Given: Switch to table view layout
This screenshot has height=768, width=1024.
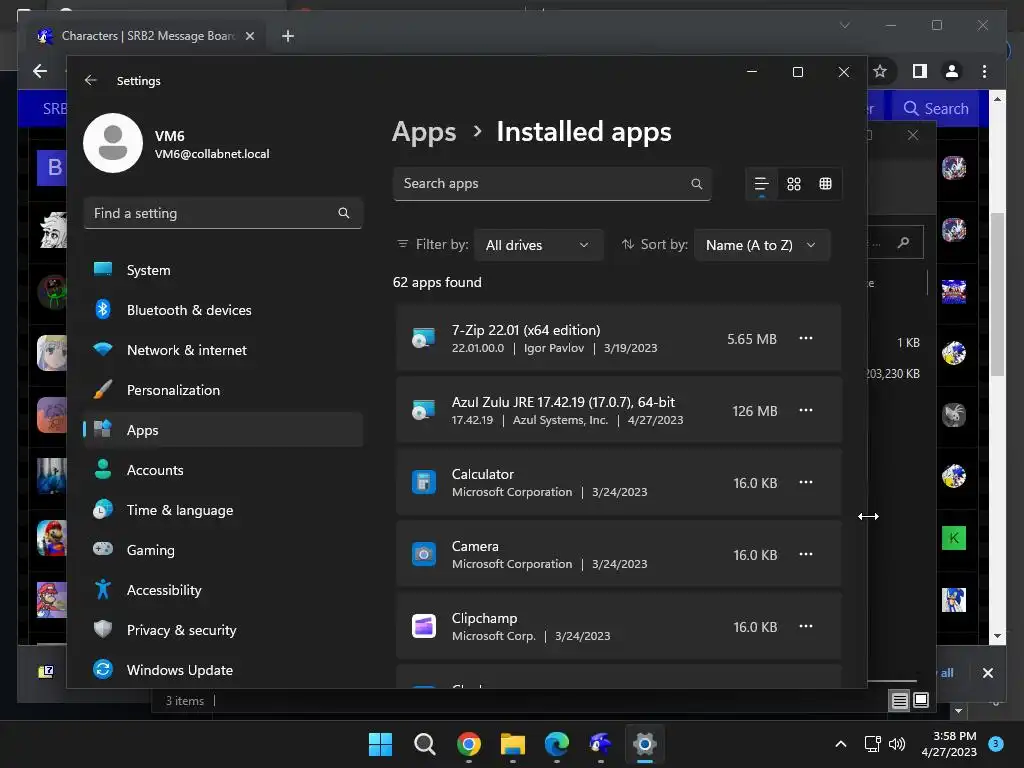Looking at the screenshot, I should click(825, 184).
